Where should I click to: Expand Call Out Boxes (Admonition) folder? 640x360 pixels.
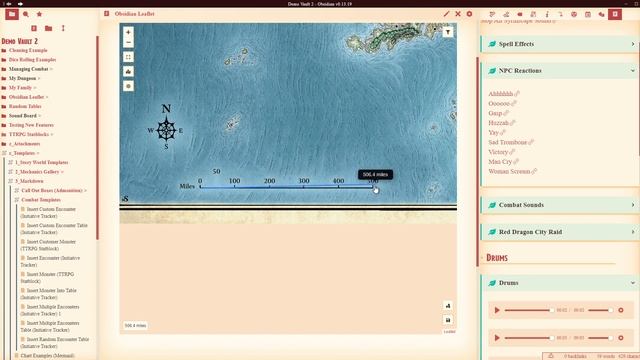click(52, 191)
